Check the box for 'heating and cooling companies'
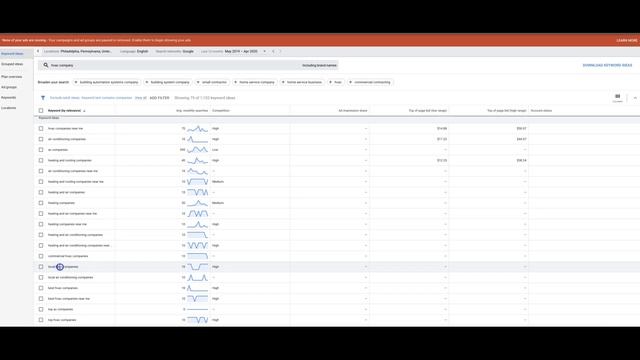This screenshot has width=640, height=360. click(x=41, y=160)
